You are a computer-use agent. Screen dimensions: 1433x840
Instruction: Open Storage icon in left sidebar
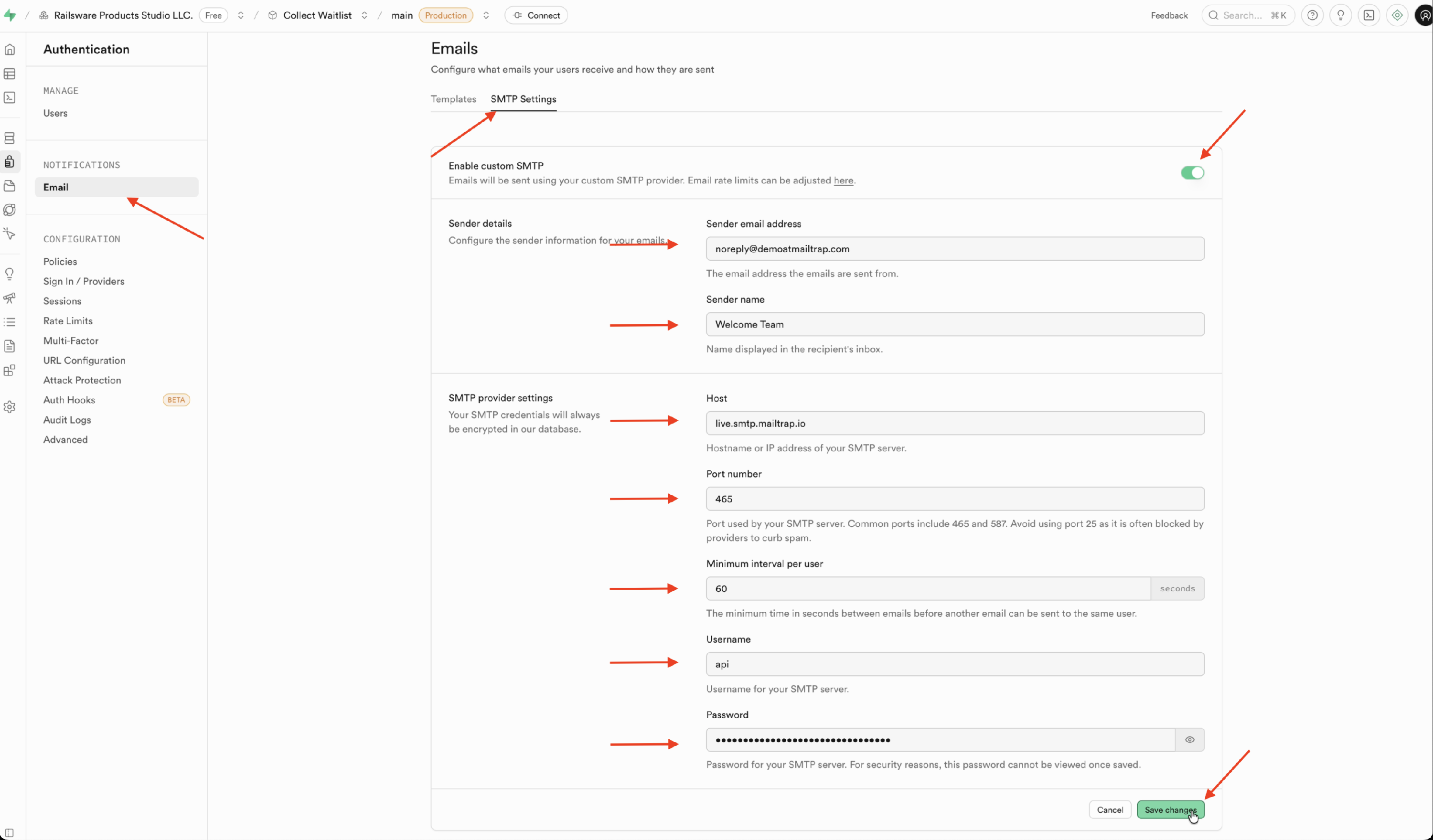pyautogui.click(x=10, y=186)
